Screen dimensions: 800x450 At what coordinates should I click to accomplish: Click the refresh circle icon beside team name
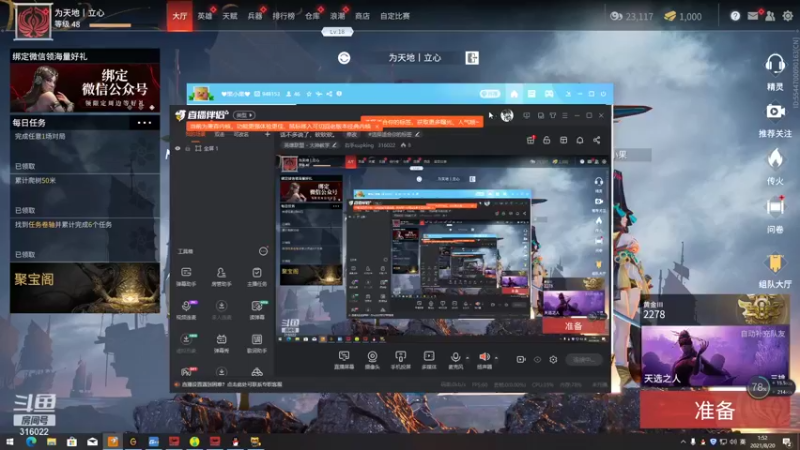pyautogui.click(x=344, y=58)
